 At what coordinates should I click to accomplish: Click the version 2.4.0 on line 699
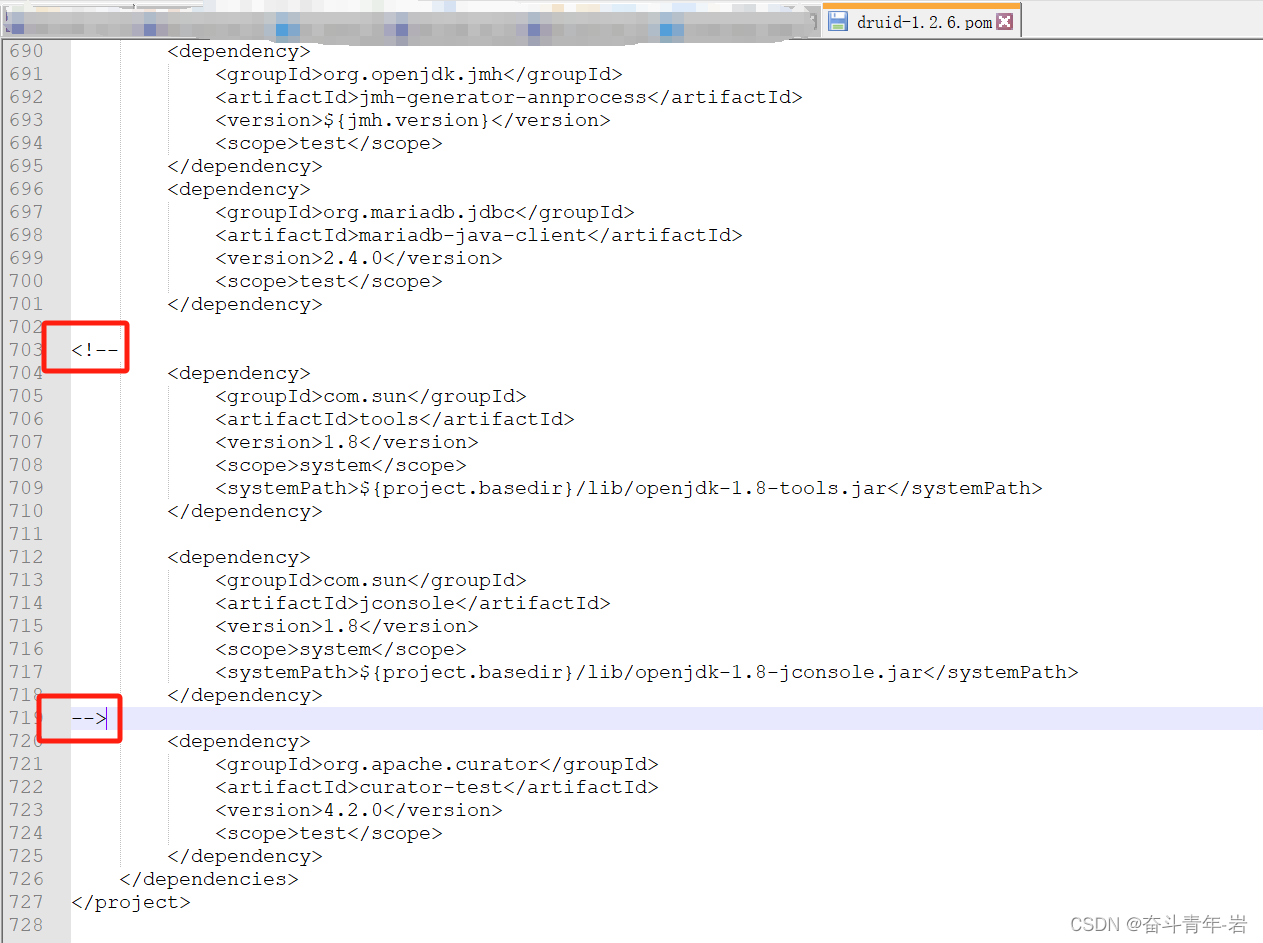coord(350,257)
